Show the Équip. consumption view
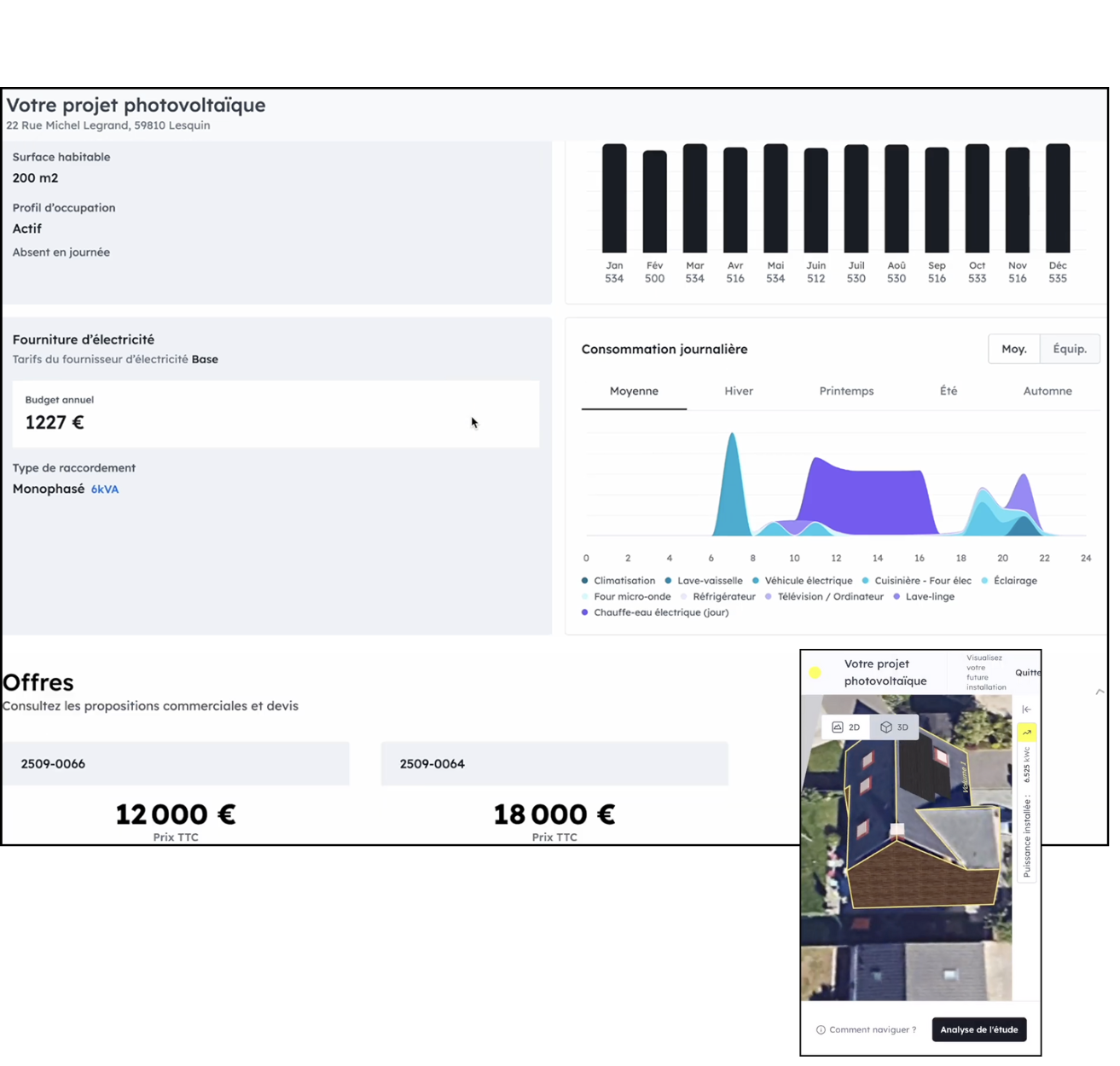The width and height of the screenshot is (1120, 1066). point(1070,349)
